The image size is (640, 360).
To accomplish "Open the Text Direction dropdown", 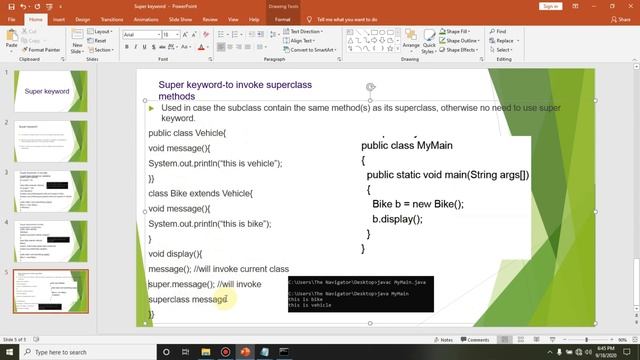I will click(303, 31).
